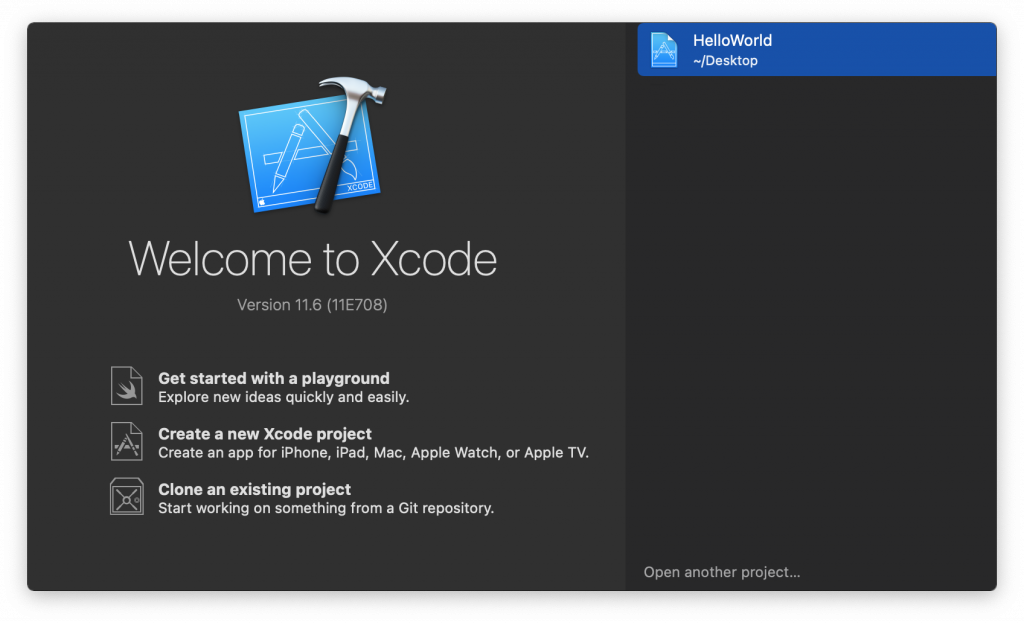Click the Version 11.6 (11E708) text
The height and width of the screenshot is (623, 1024).
[x=312, y=305]
